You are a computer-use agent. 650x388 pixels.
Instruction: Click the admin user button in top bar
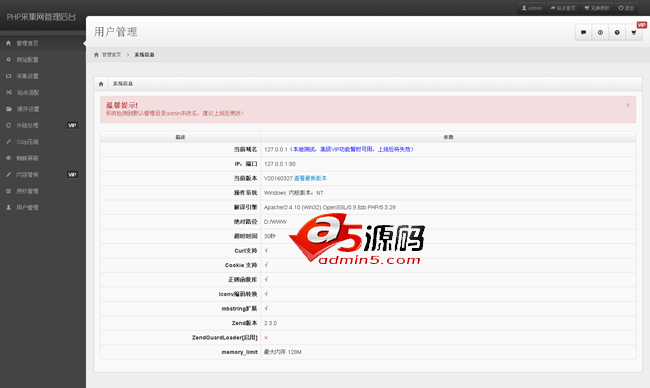pos(532,8)
